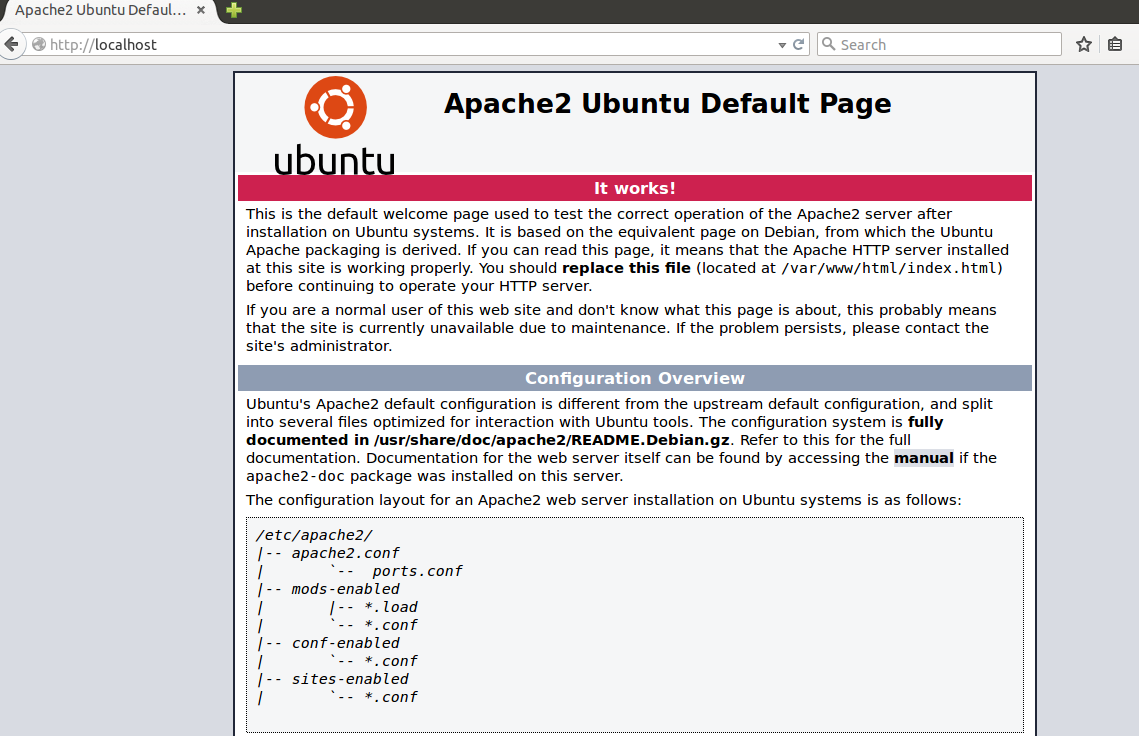Bookmark this page with the star icon
The height and width of the screenshot is (736, 1139).
click(1084, 44)
